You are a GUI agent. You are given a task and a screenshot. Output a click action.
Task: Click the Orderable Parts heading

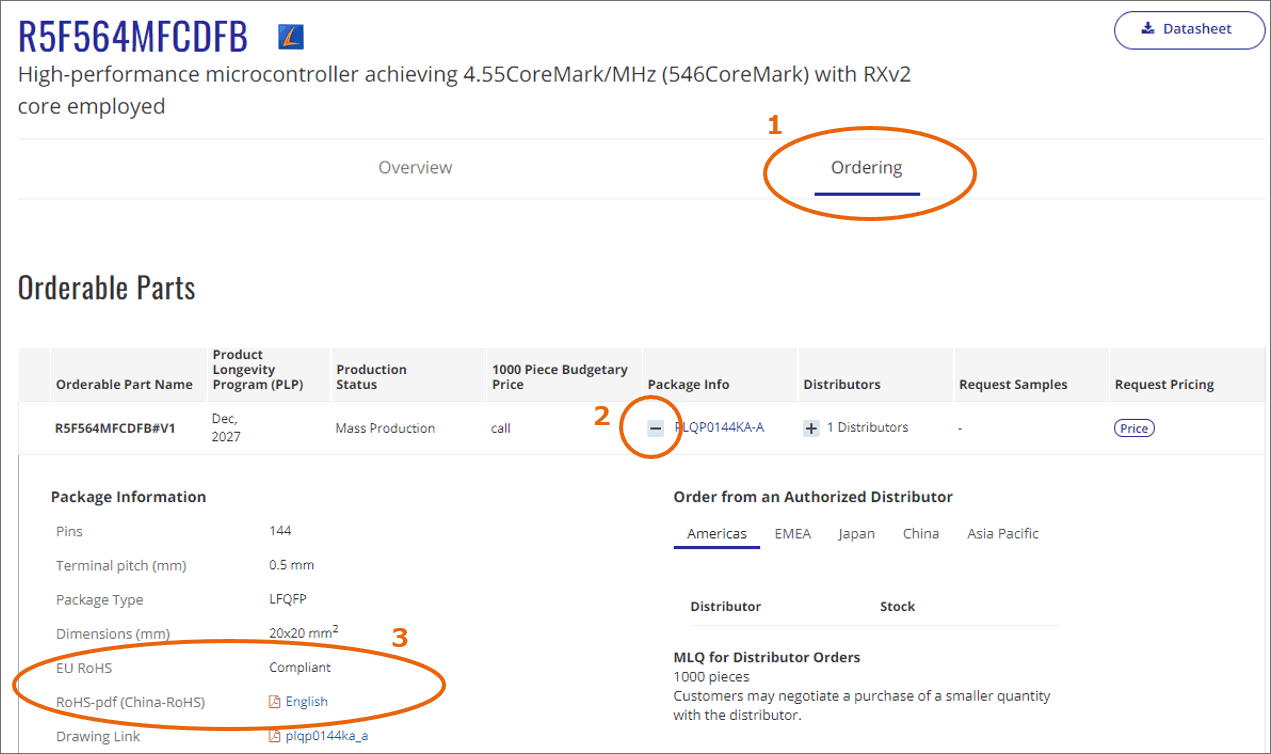(x=107, y=288)
